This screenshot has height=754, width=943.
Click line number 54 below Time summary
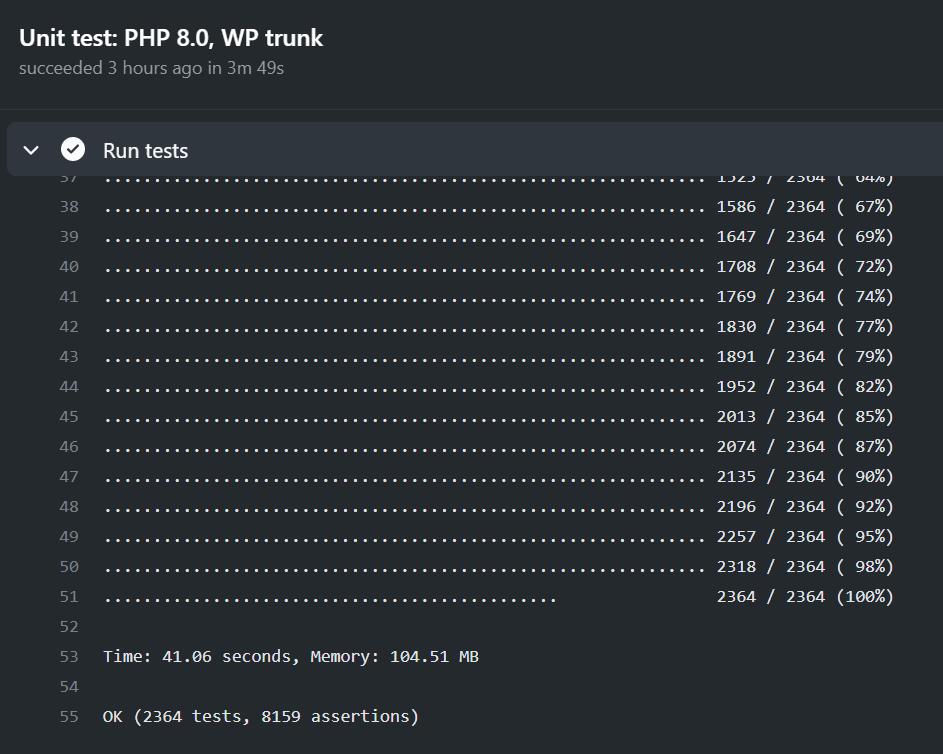(68, 686)
